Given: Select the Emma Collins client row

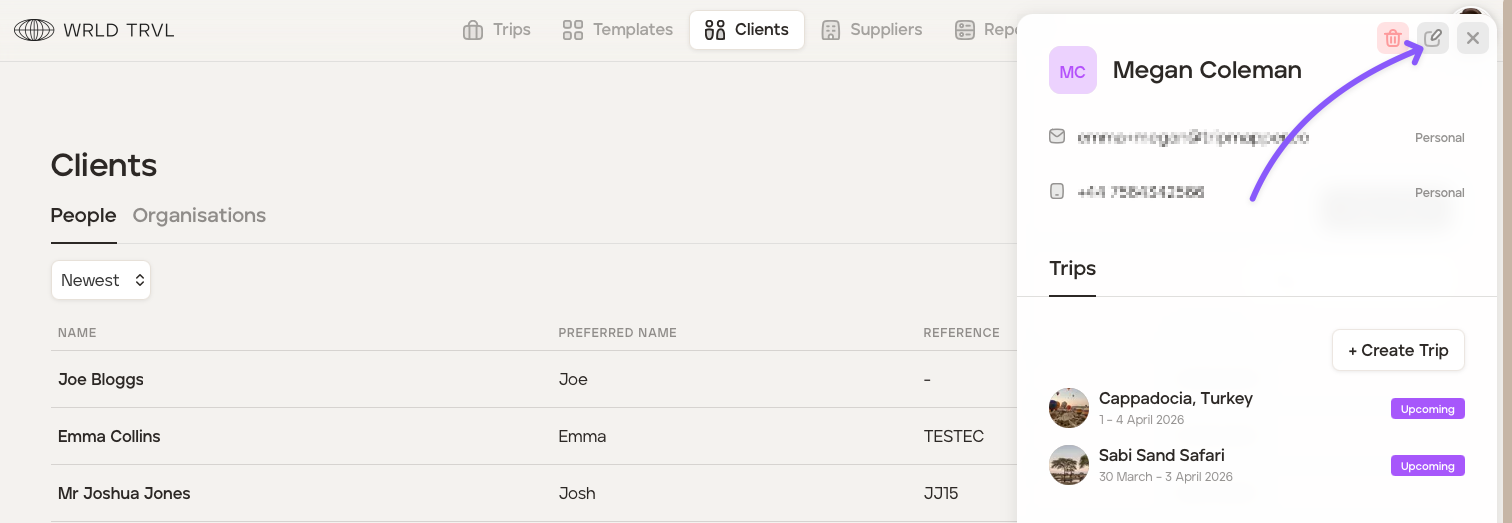Looking at the screenshot, I should tap(109, 437).
